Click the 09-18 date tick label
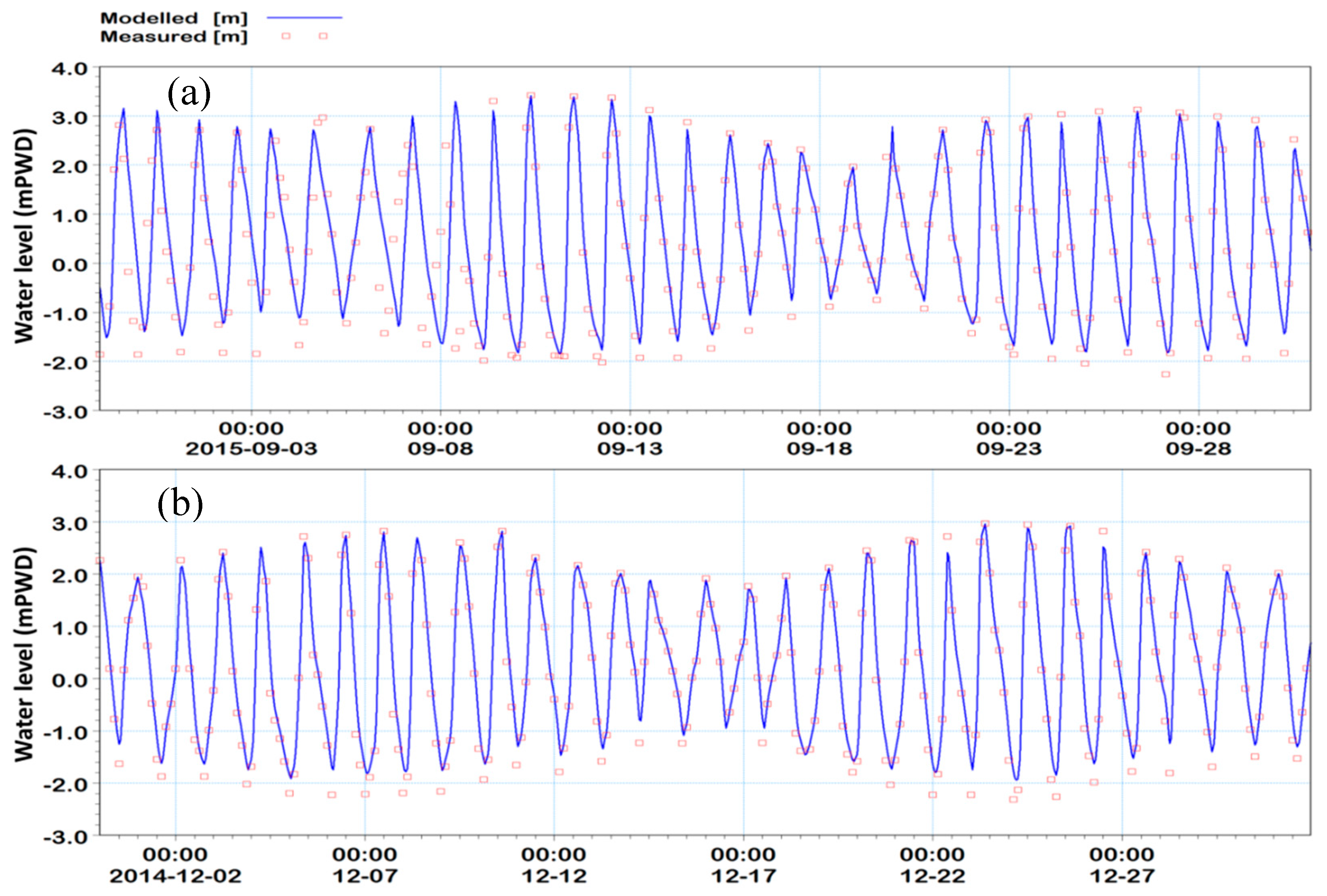 (819, 449)
